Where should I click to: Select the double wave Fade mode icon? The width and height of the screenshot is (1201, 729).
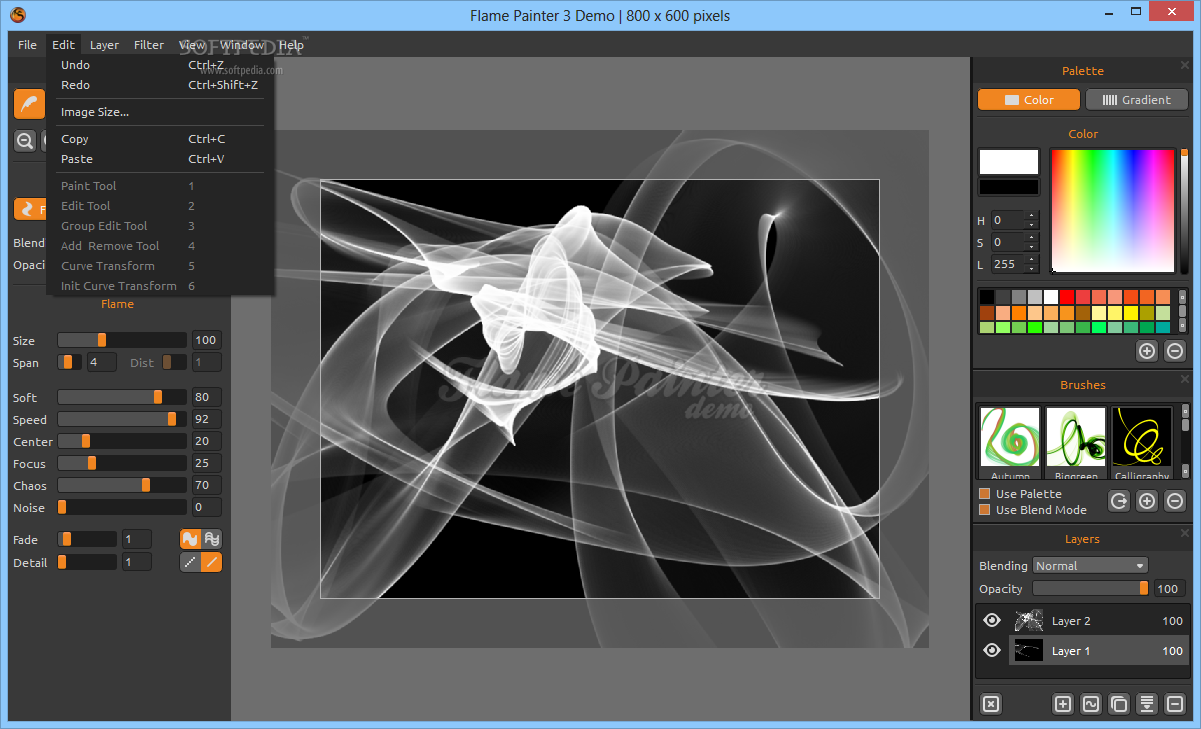[x=212, y=539]
